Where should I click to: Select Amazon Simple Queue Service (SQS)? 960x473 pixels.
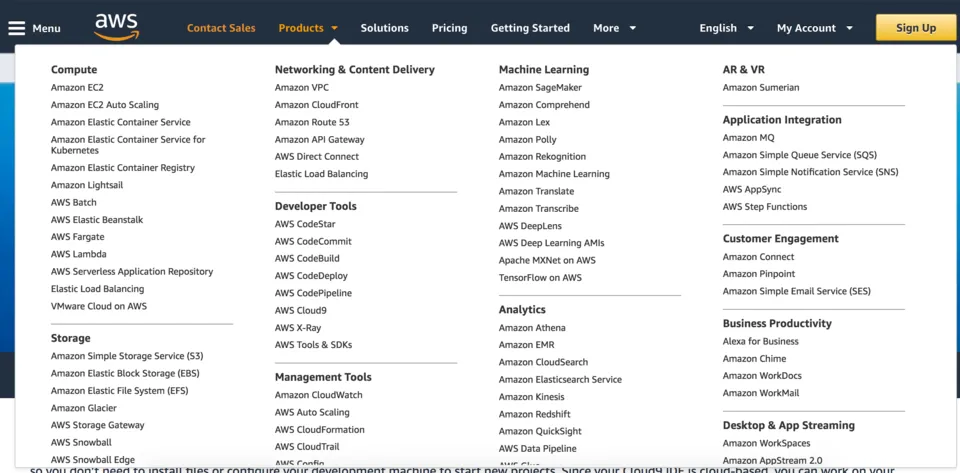click(x=800, y=155)
